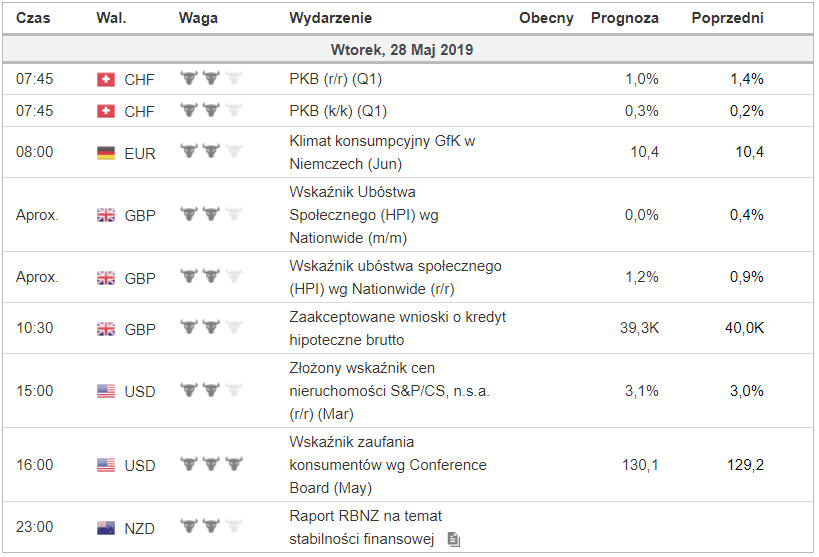Sort by the Czas column header
The height and width of the screenshot is (557, 819).
tap(33, 18)
